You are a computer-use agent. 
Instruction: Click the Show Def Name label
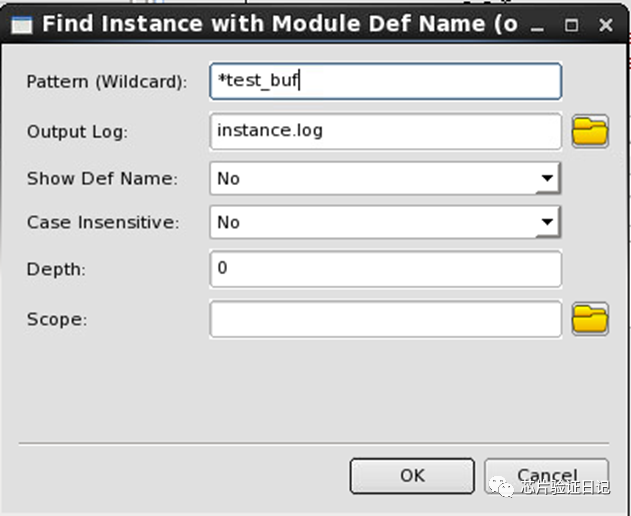(102, 178)
